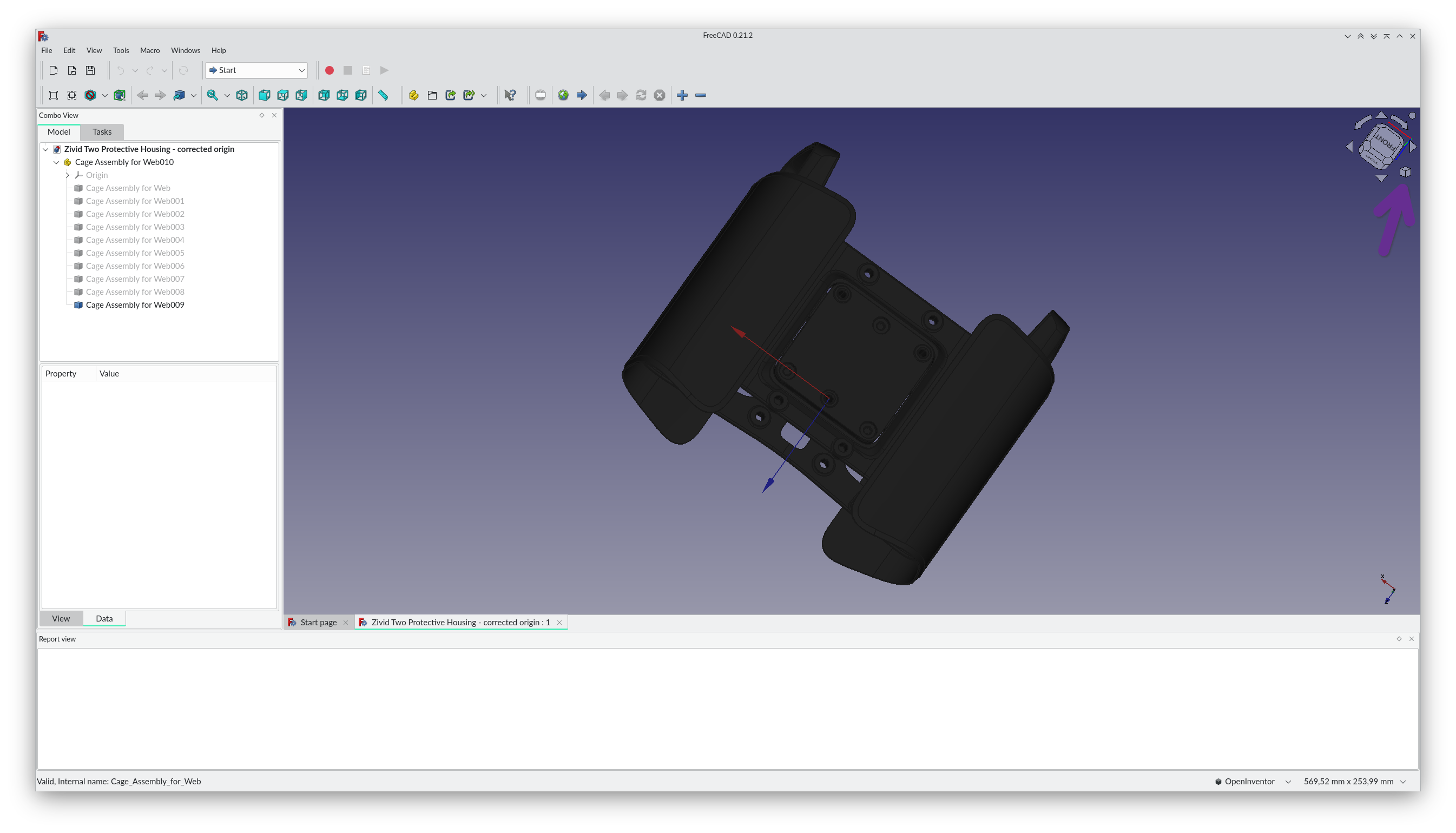Open the Macro menu
The image size is (1456, 833).
pyautogui.click(x=150, y=50)
